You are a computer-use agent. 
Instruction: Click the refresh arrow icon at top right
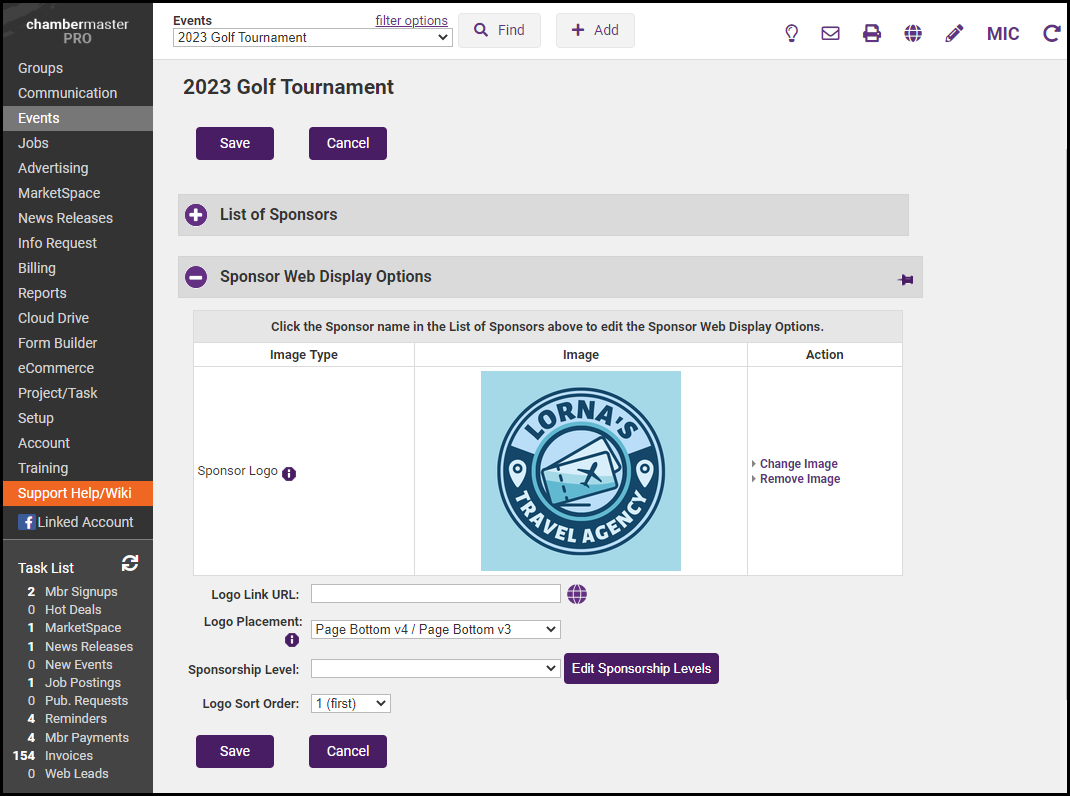(1051, 33)
